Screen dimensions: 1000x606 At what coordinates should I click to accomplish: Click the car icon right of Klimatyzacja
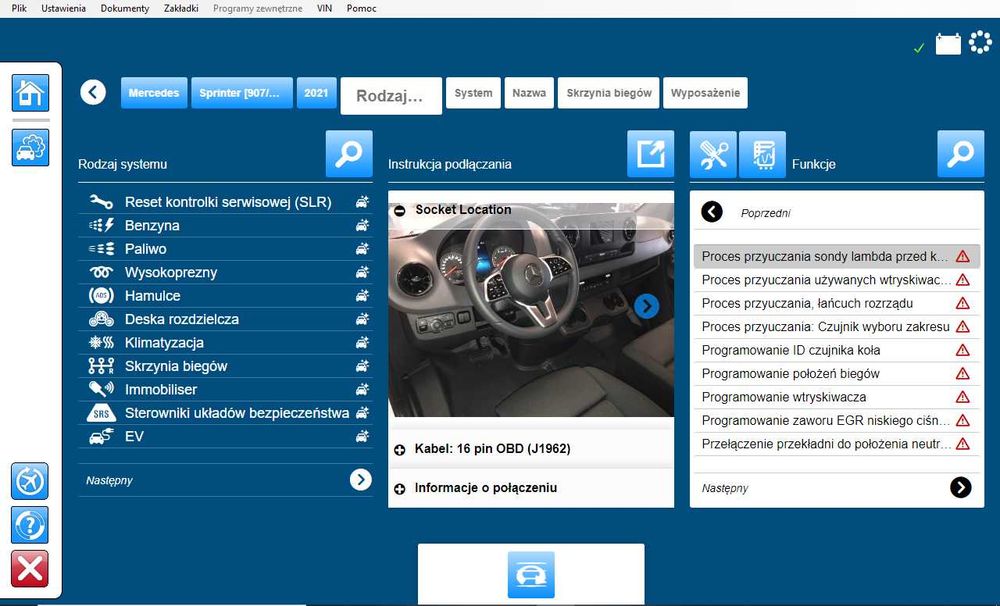[x=362, y=343]
